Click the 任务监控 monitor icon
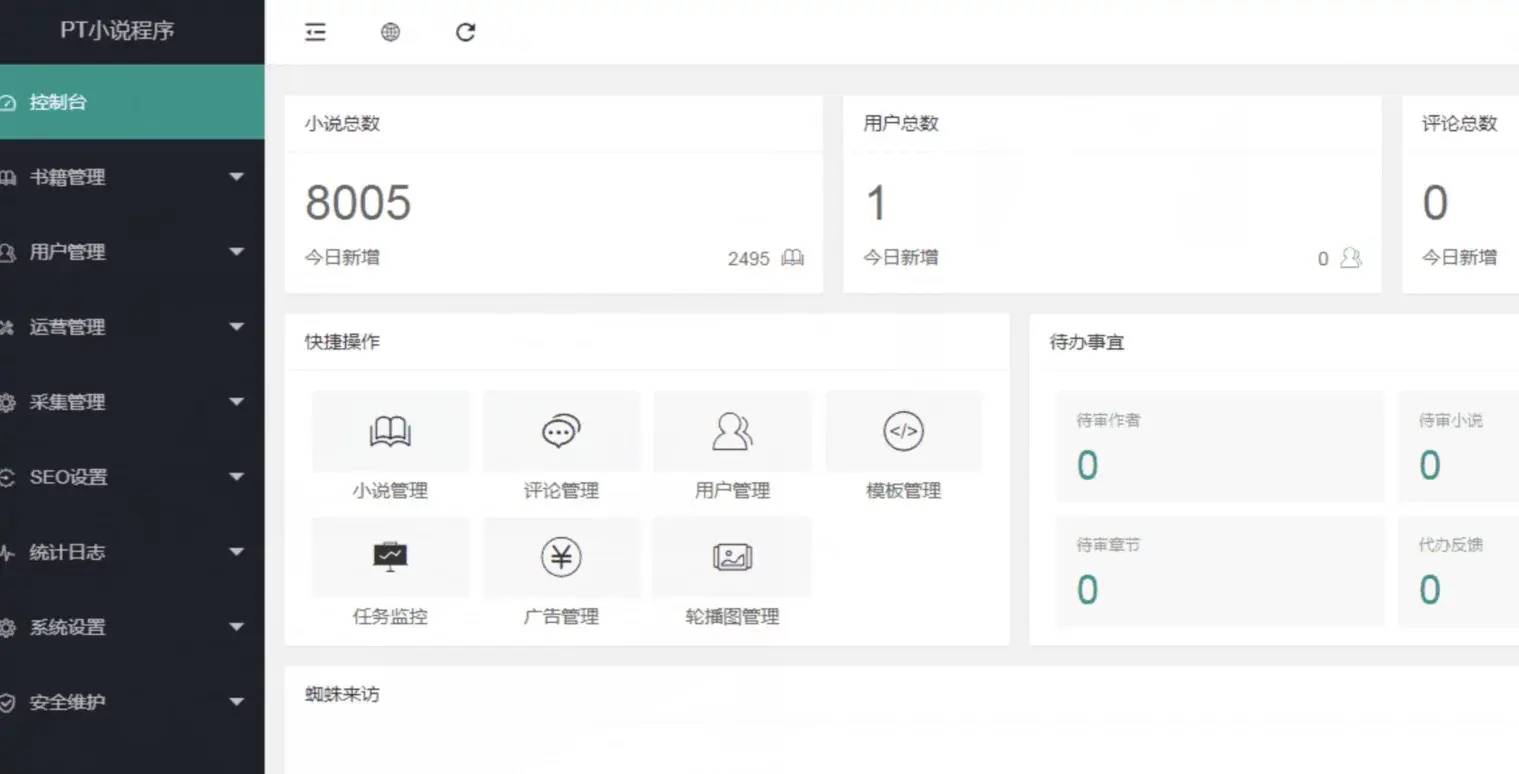 390,558
